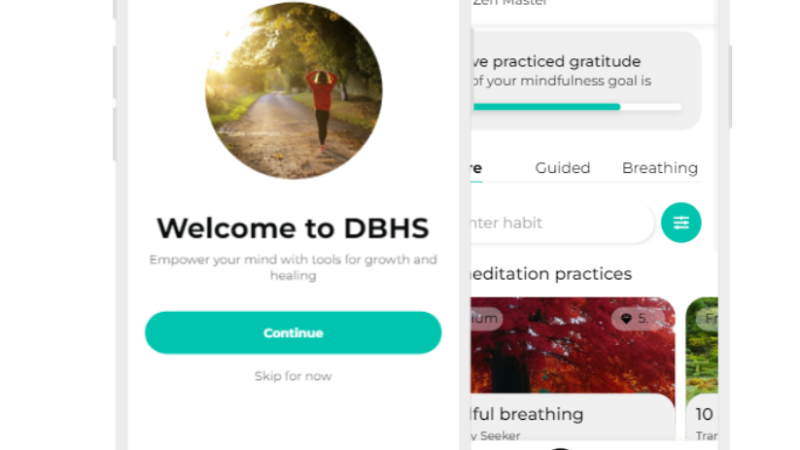Viewport: 800px width, 450px height.
Task: Click the Zen Master profile label
Action: 509,3
